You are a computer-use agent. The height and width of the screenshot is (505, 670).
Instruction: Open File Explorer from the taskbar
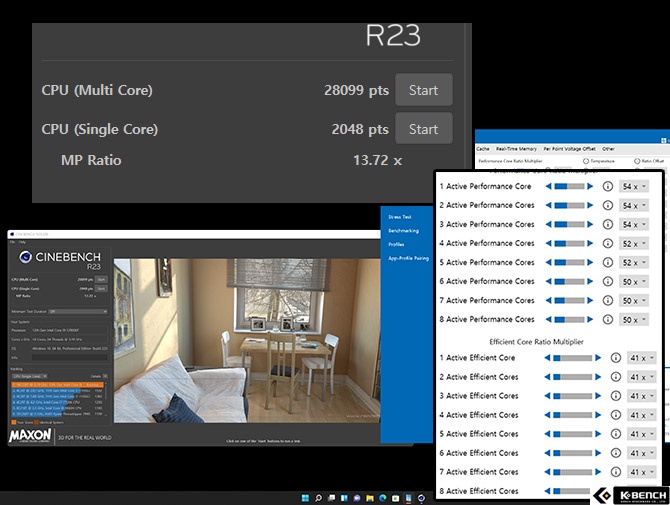pyautogui.click(x=370, y=498)
